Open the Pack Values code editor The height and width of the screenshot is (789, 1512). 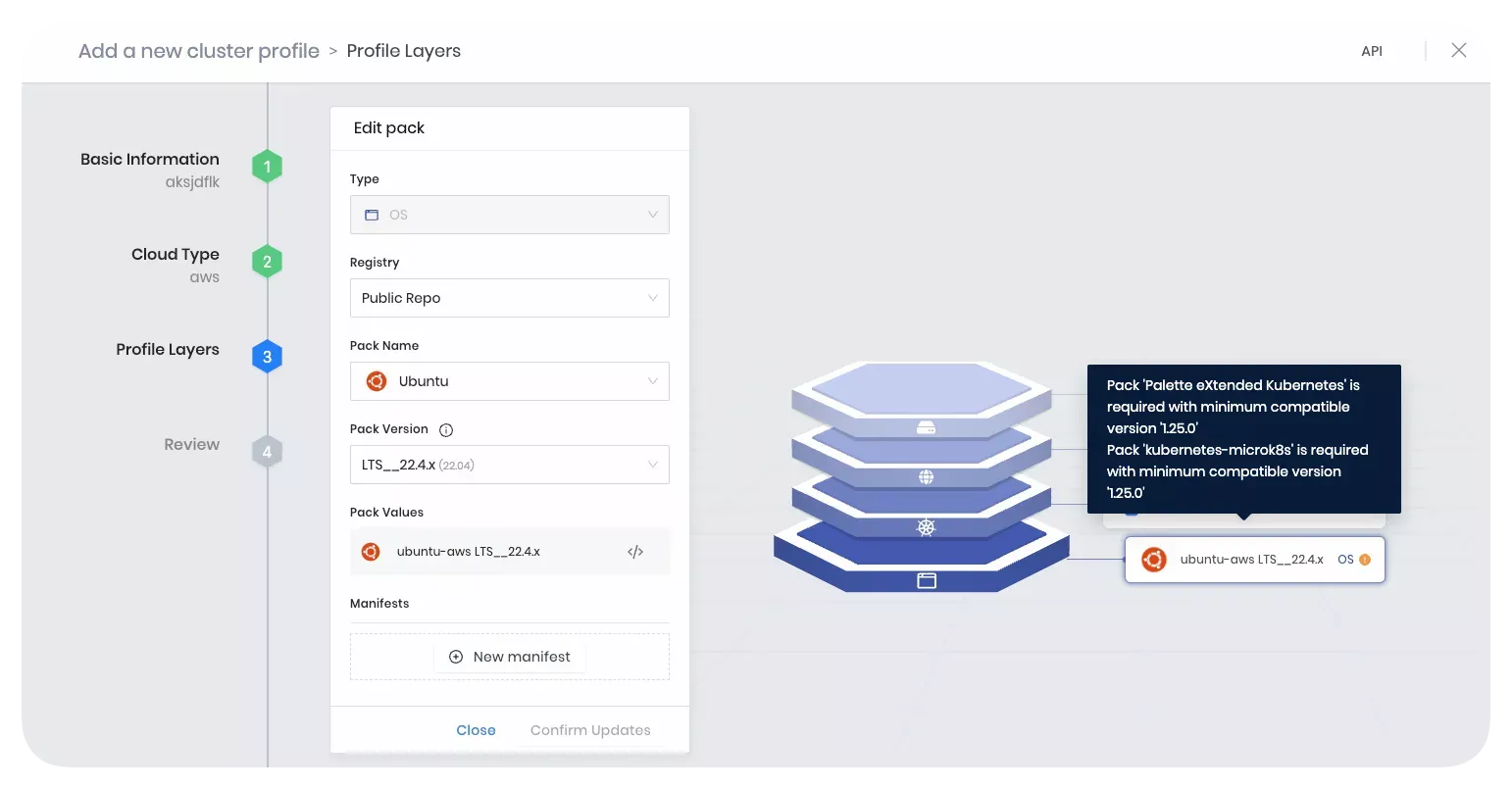click(635, 551)
